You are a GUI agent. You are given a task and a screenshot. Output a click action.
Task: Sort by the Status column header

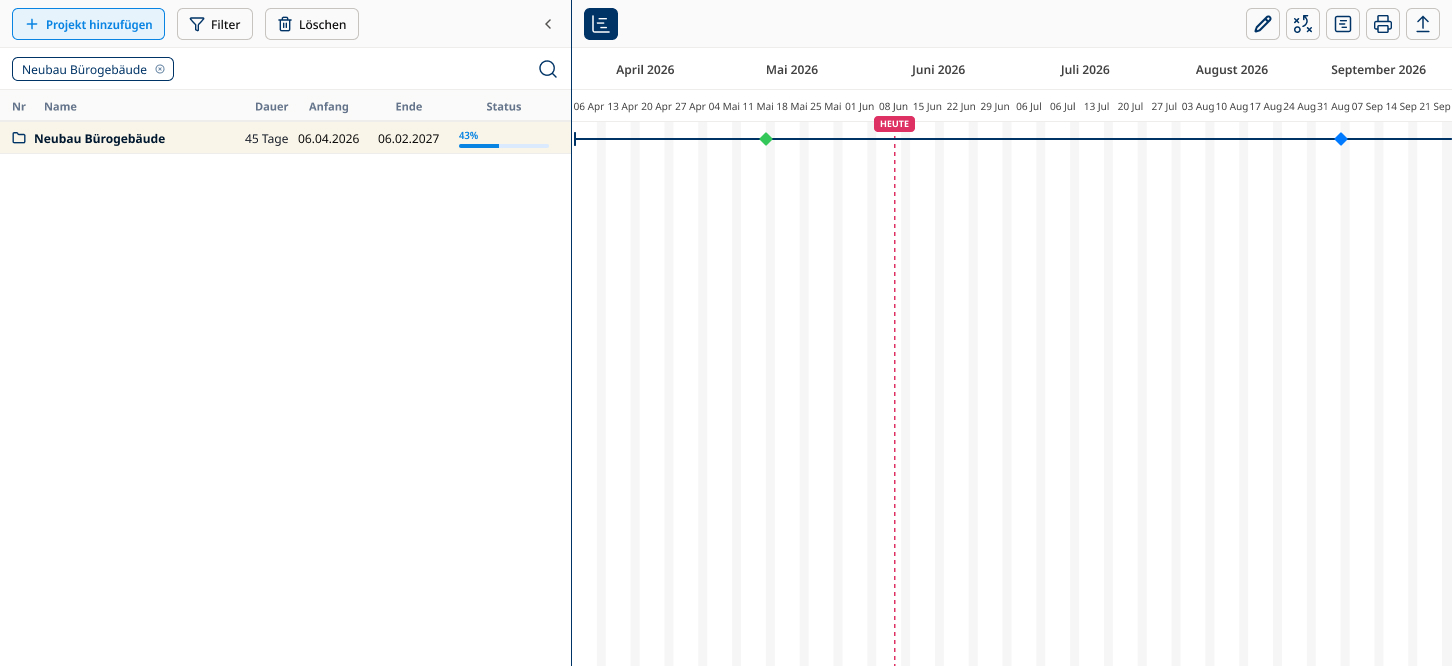pos(504,107)
